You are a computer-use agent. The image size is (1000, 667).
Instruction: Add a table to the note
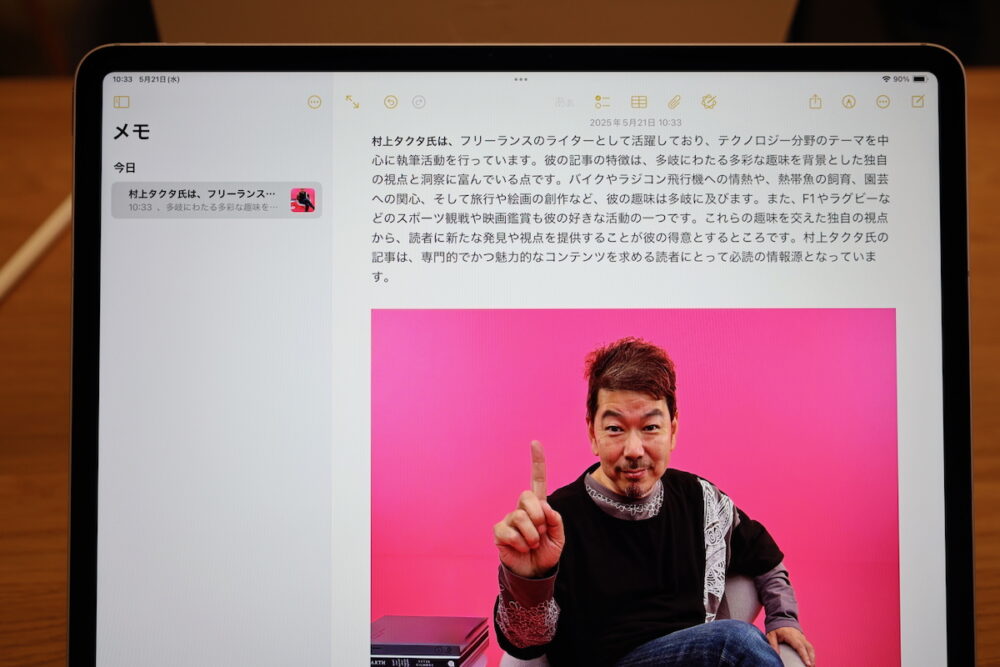click(x=639, y=102)
